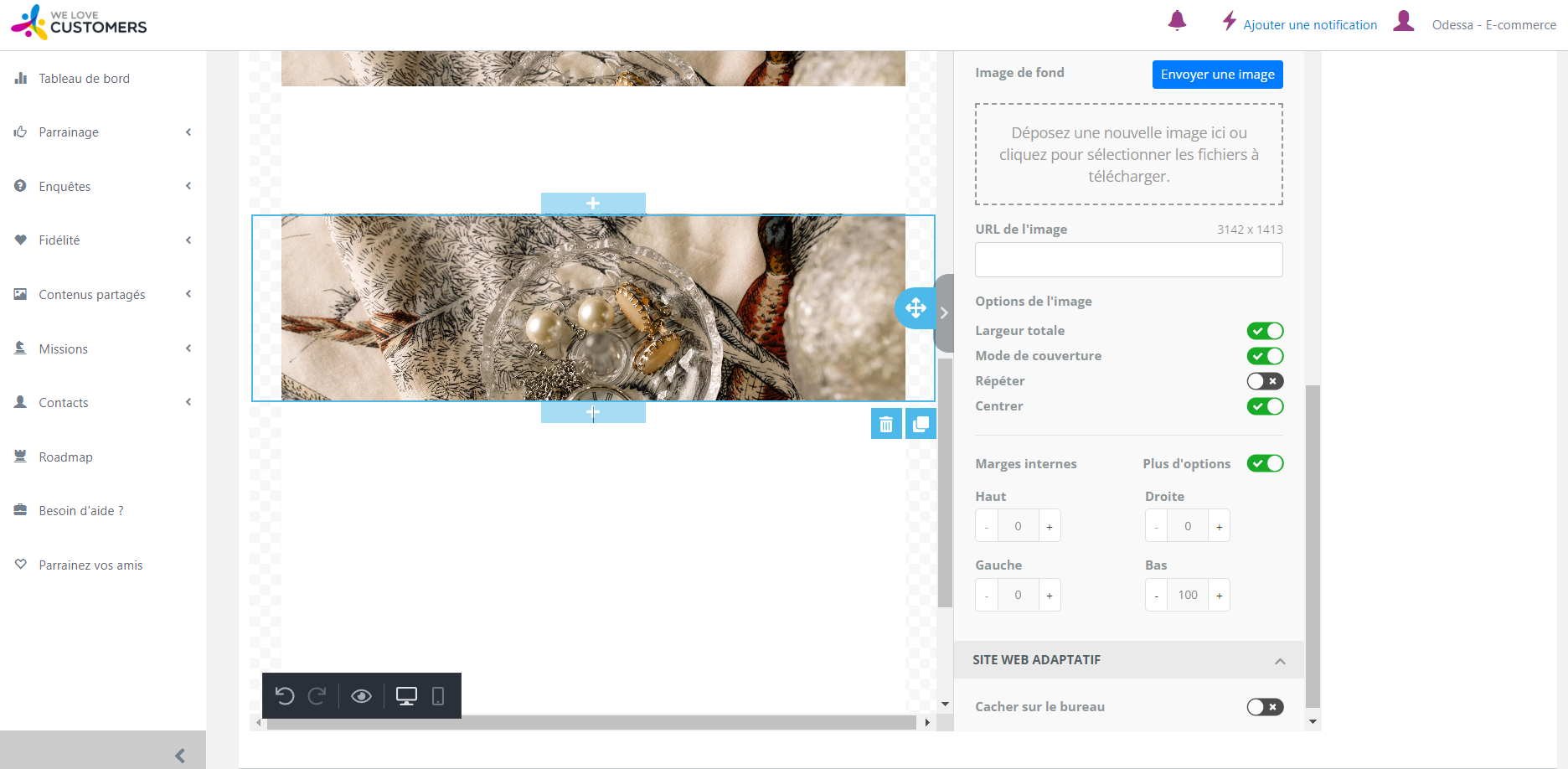The height and width of the screenshot is (769, 1568).
Task: Select the jewelry background image block
Action: 593,308
